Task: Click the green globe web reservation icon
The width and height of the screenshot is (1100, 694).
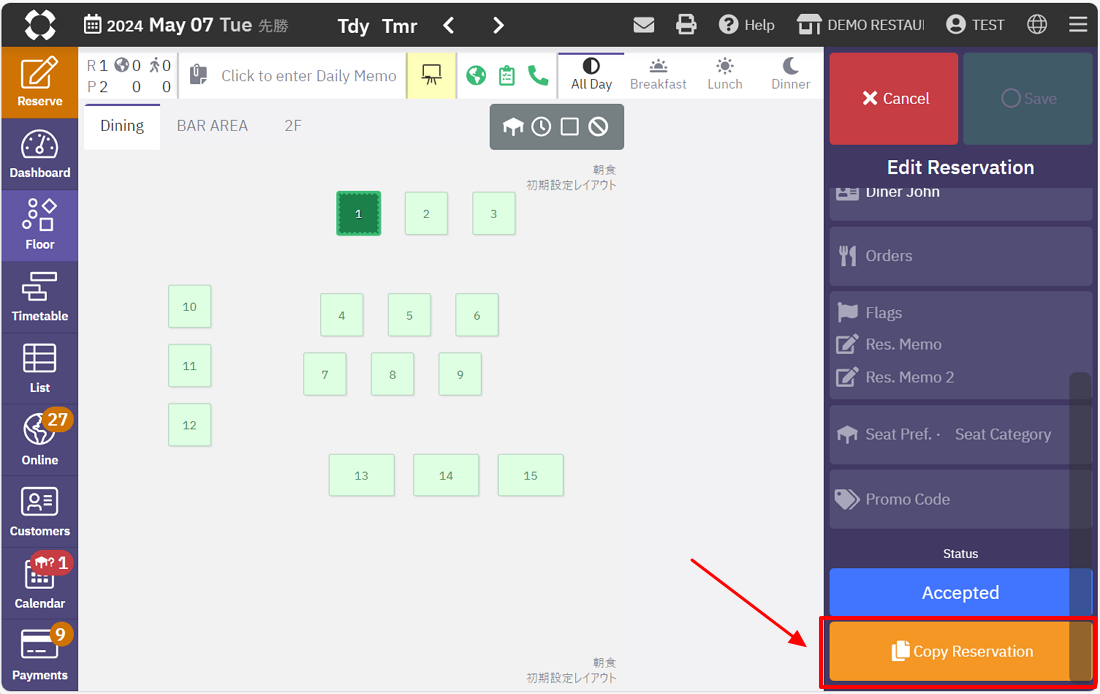Action: click(476, 75)
